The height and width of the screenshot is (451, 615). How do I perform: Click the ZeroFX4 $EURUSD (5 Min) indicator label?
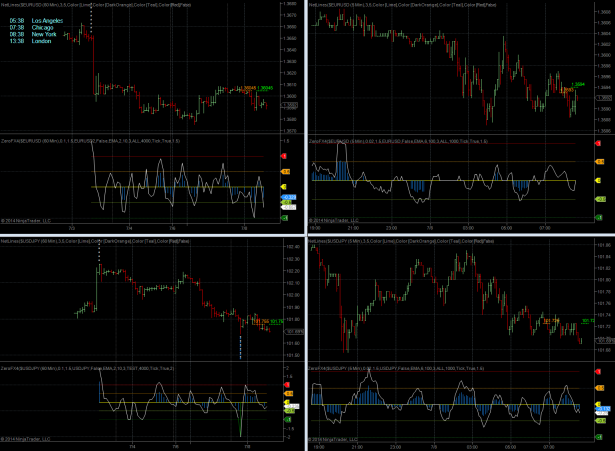(x=398, y=141)
